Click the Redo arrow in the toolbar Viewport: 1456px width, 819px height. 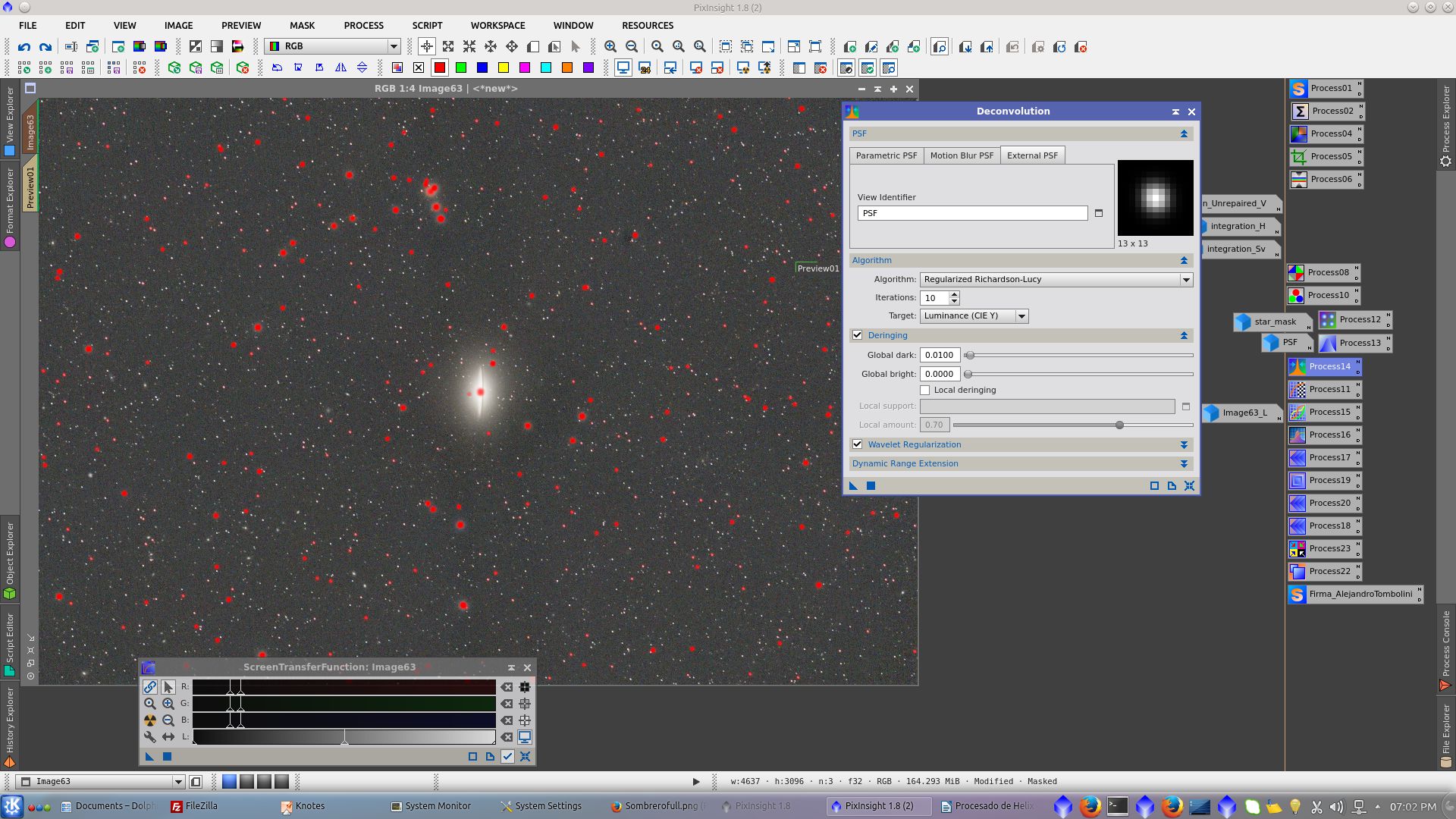[x=45, y=47]
